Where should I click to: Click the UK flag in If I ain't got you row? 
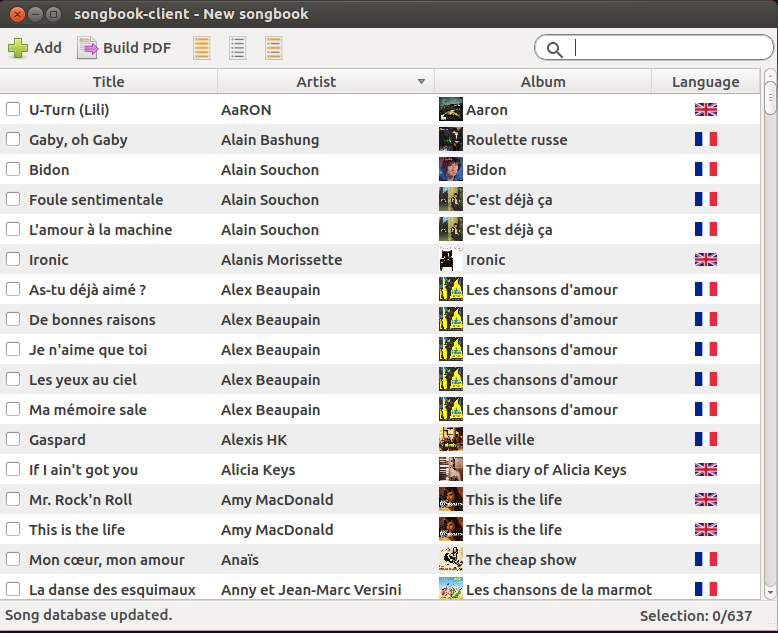pyautogui.click(x=706, y=470)
